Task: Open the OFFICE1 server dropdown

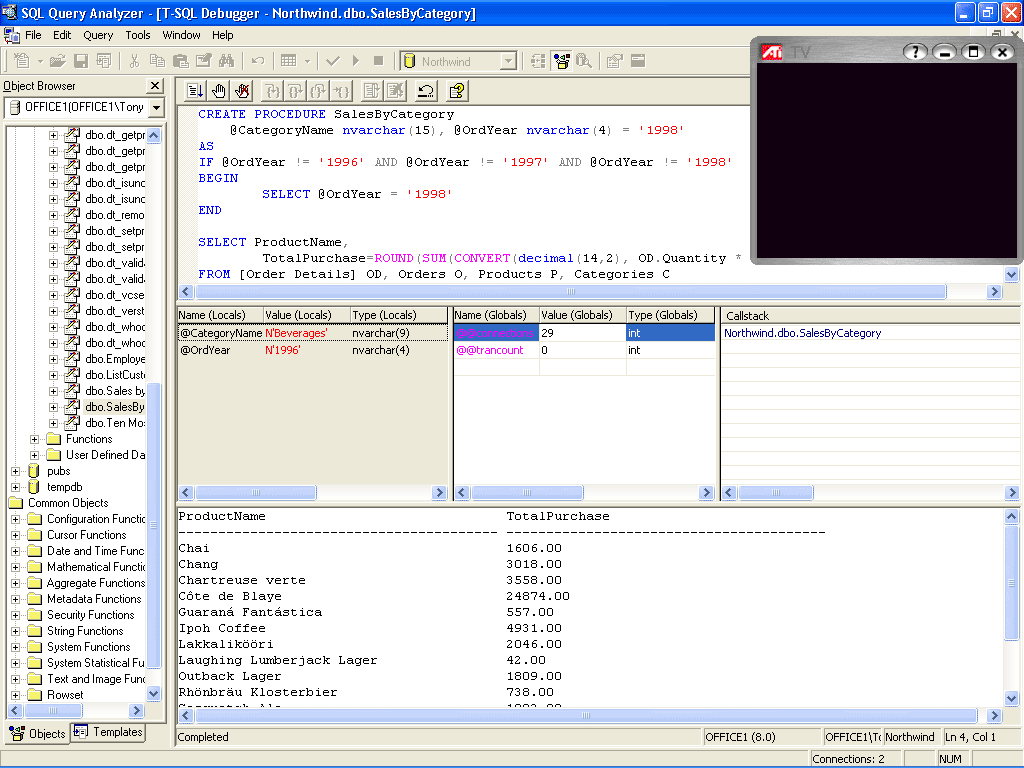Action: click(x=155, y=107)
